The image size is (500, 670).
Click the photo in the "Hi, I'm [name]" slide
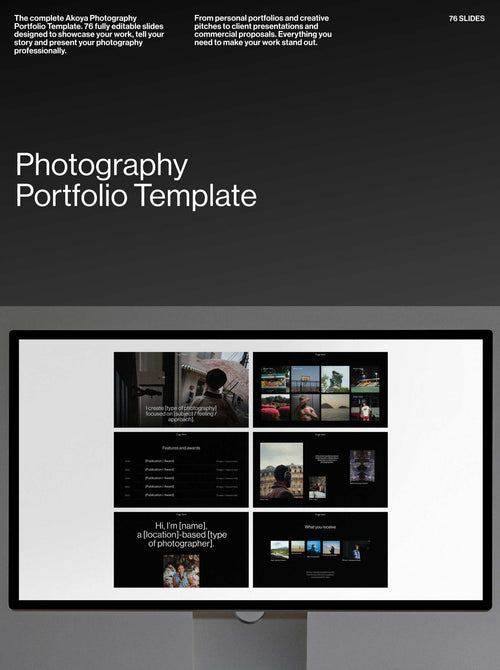181,570
